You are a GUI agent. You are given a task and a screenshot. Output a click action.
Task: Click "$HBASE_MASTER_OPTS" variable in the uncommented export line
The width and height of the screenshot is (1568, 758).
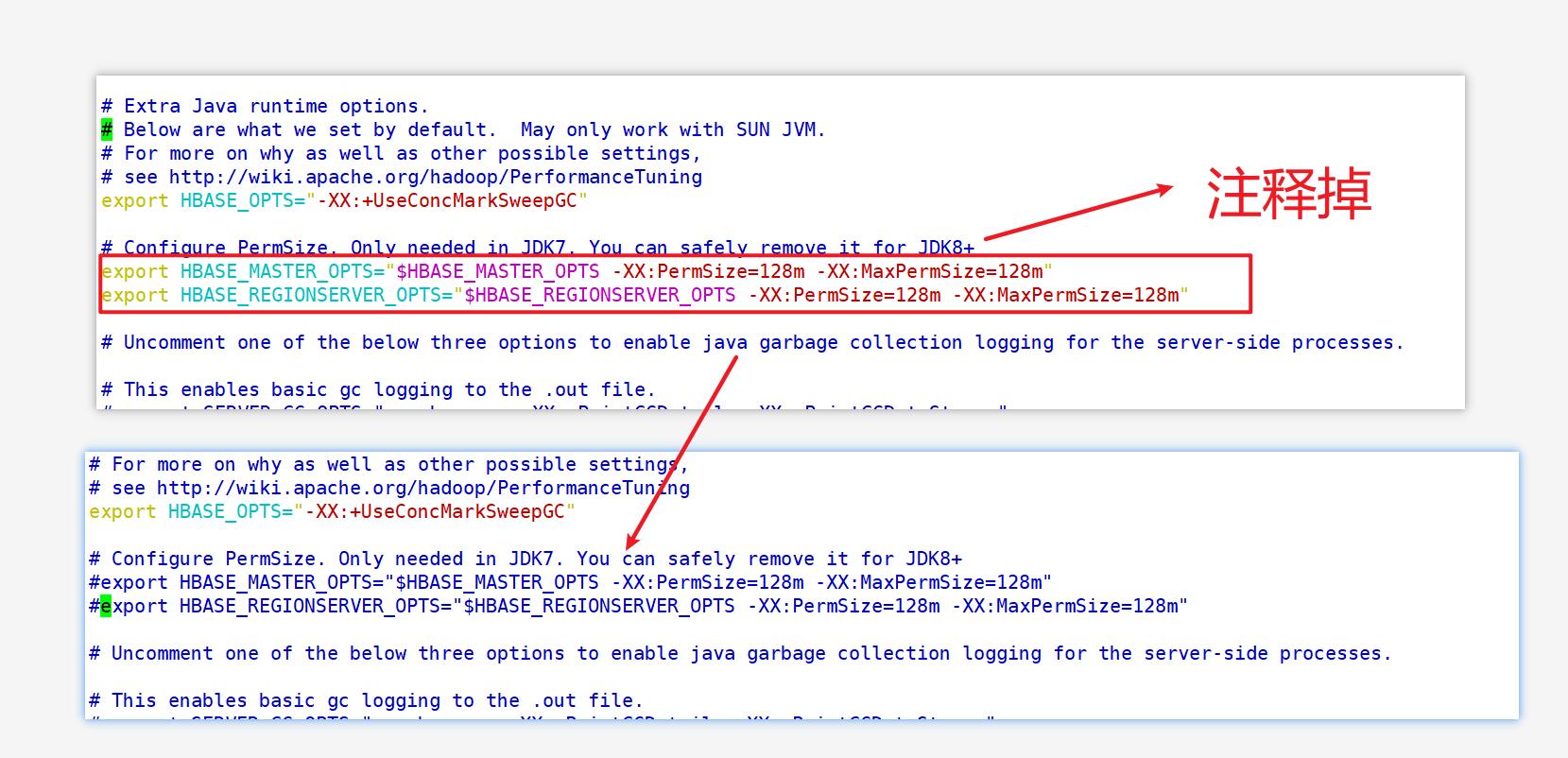(x=498, y=271)
